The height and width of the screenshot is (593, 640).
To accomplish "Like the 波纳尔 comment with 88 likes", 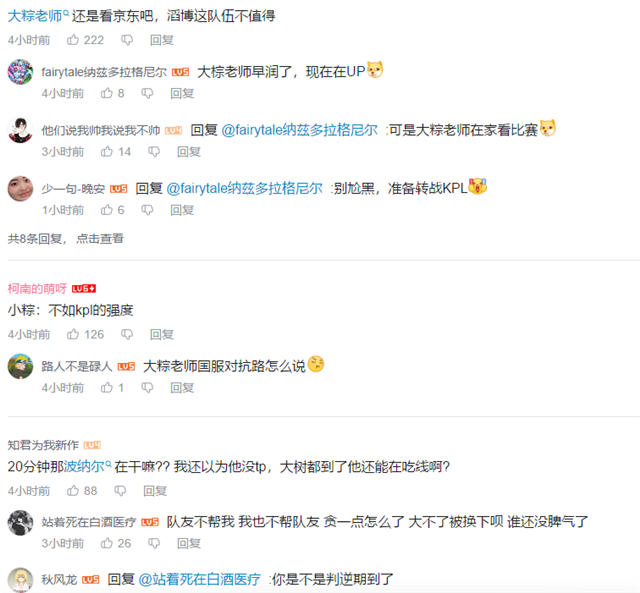I will (x=73, y=490).
